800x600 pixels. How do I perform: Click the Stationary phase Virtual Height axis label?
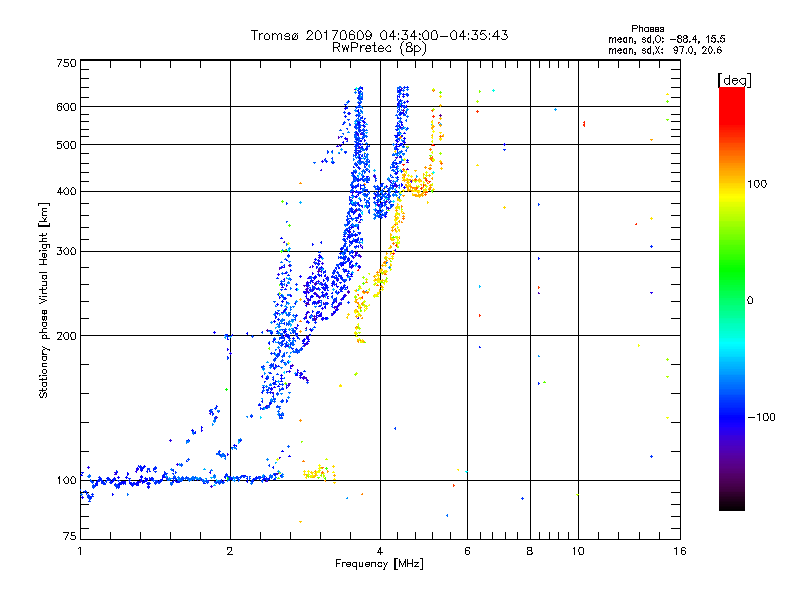[x=43, y=300]
